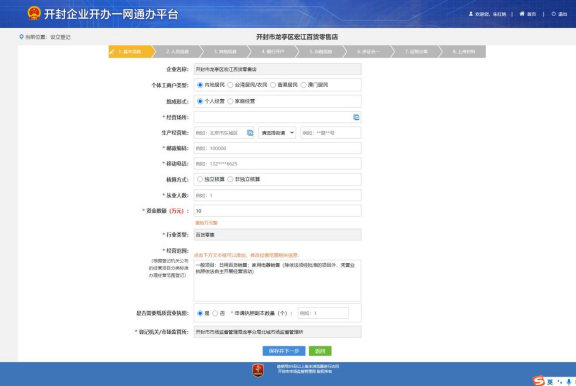Select 是 for paper business license
The height and width of the screenshot is (386, 576).
pos(200,313)
